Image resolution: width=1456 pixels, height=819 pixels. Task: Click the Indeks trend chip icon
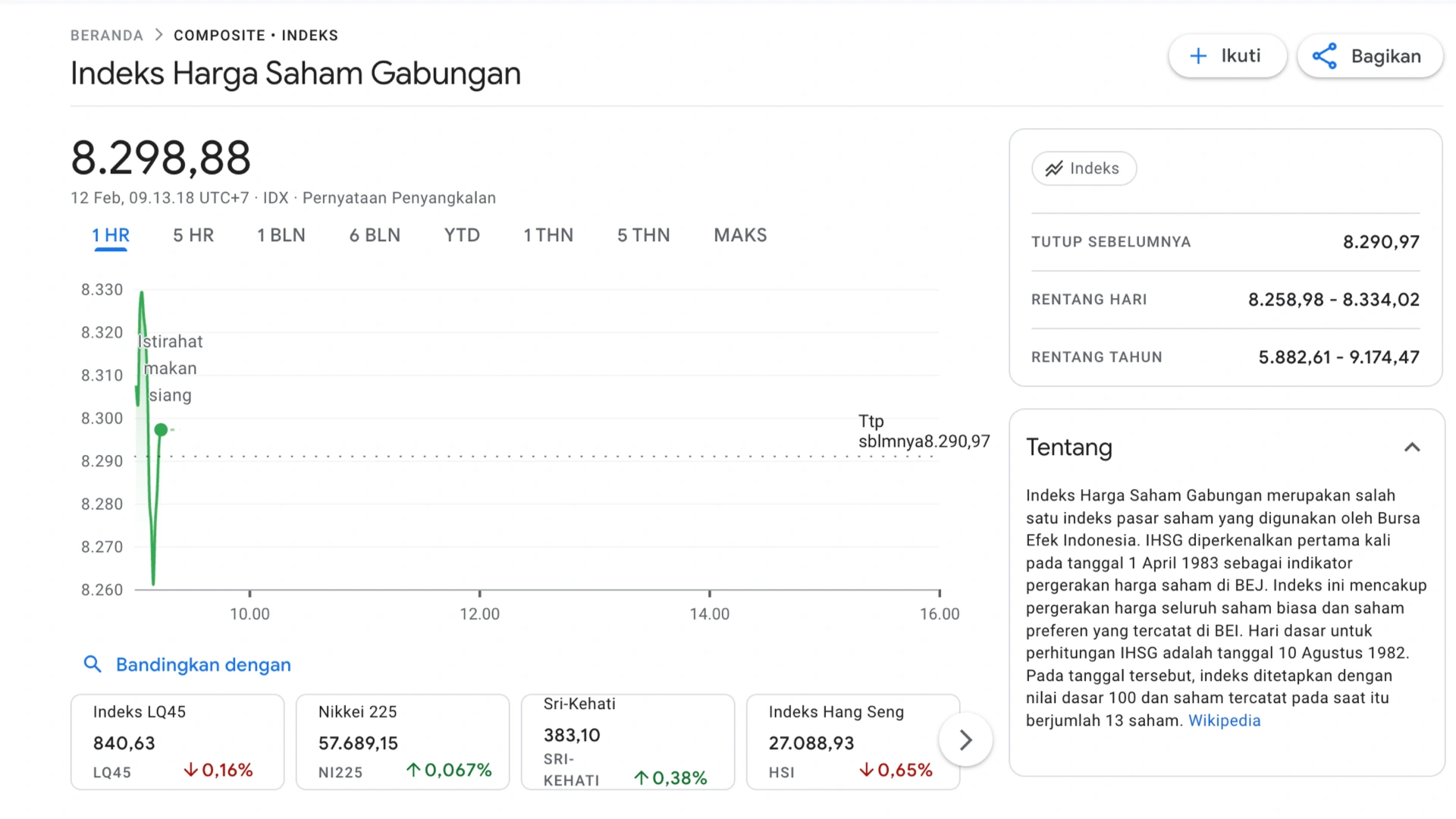[1054, 168]
